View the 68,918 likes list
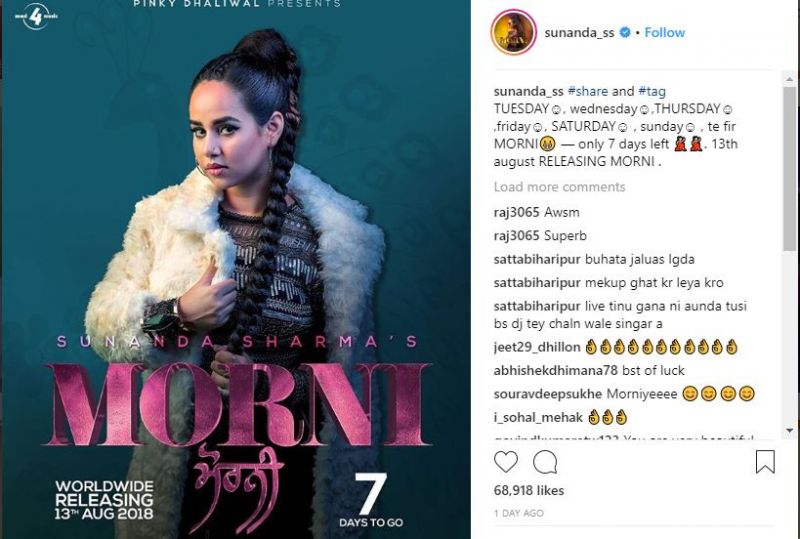 point(529,491)
